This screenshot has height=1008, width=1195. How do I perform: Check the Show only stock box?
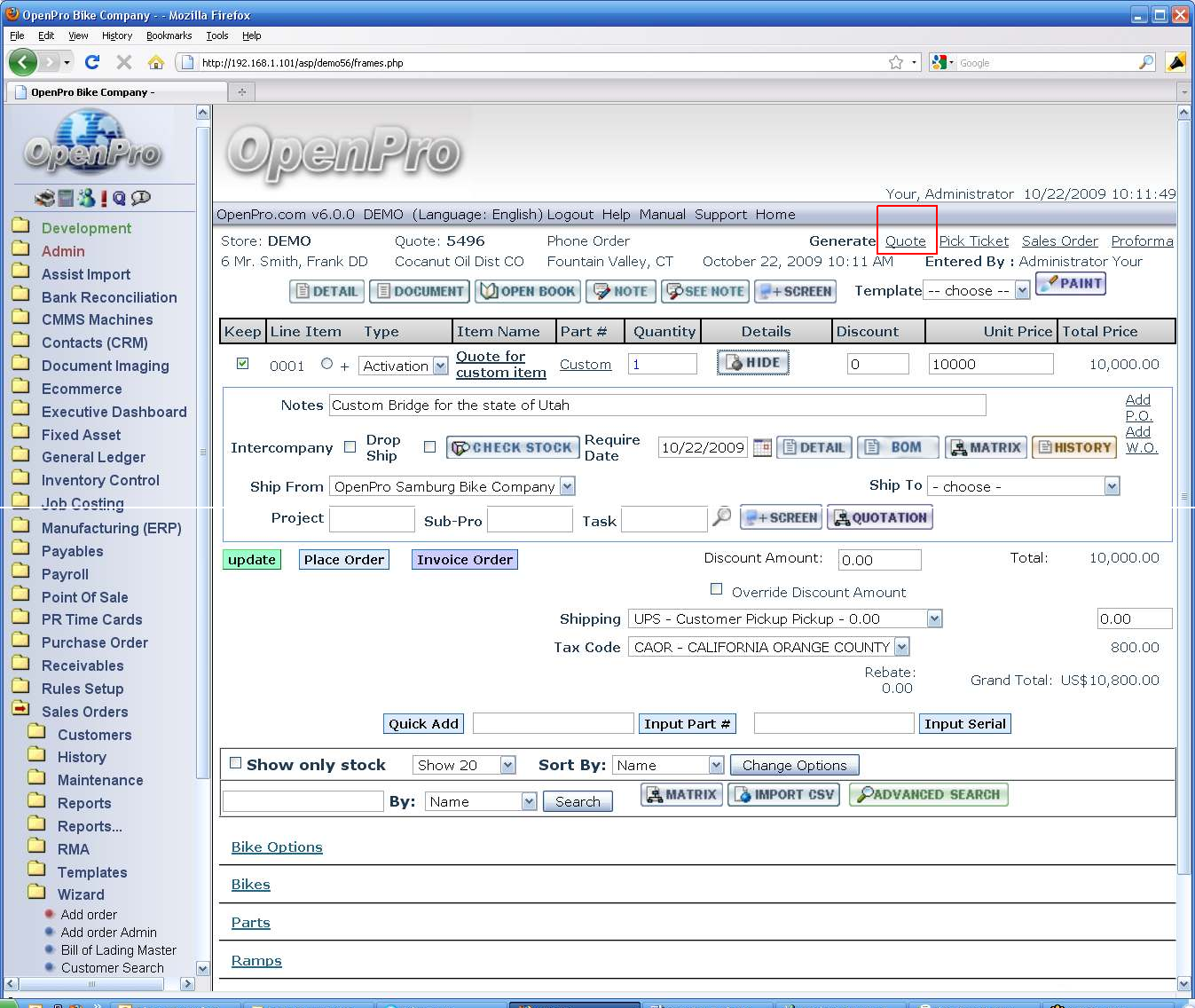[235, 763]
